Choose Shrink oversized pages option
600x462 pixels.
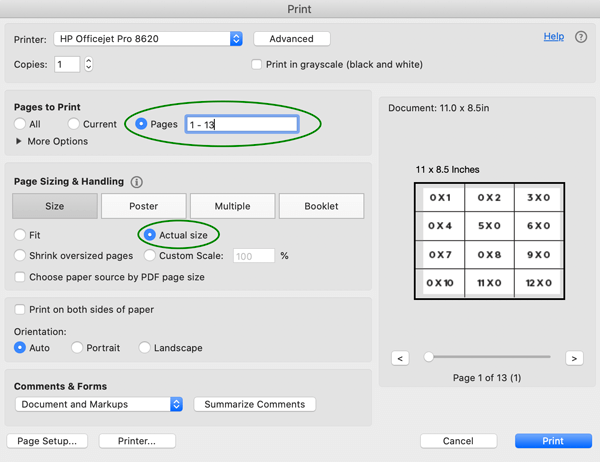[x=20, y=255]
